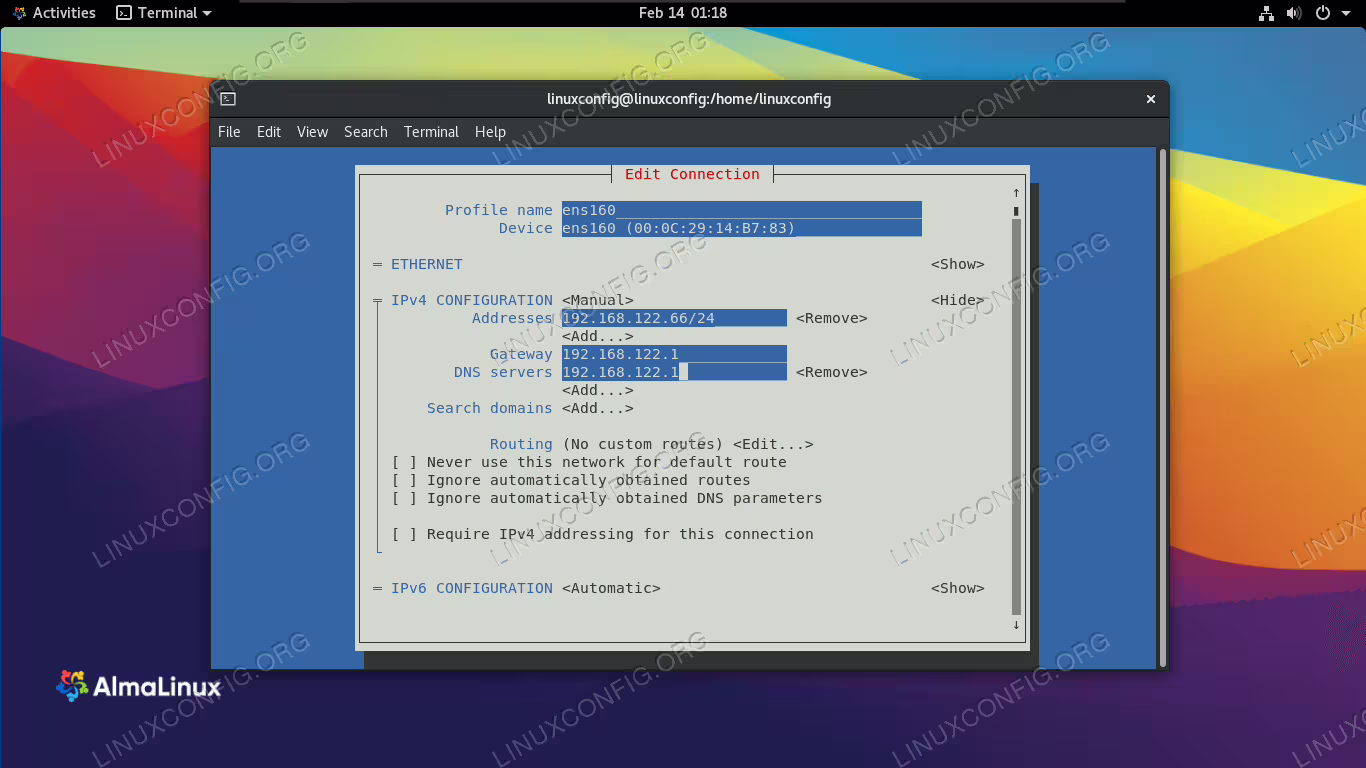Click the No custom routes text
This screenshot has height=768, width=1366.
[x=643, y=444]
